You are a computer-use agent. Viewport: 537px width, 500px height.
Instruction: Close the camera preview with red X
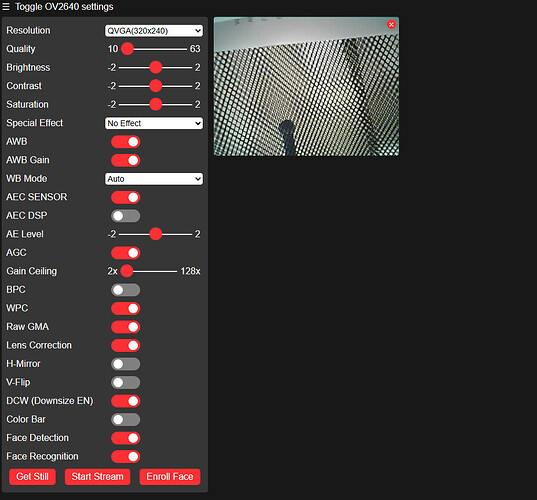point(391,25)
